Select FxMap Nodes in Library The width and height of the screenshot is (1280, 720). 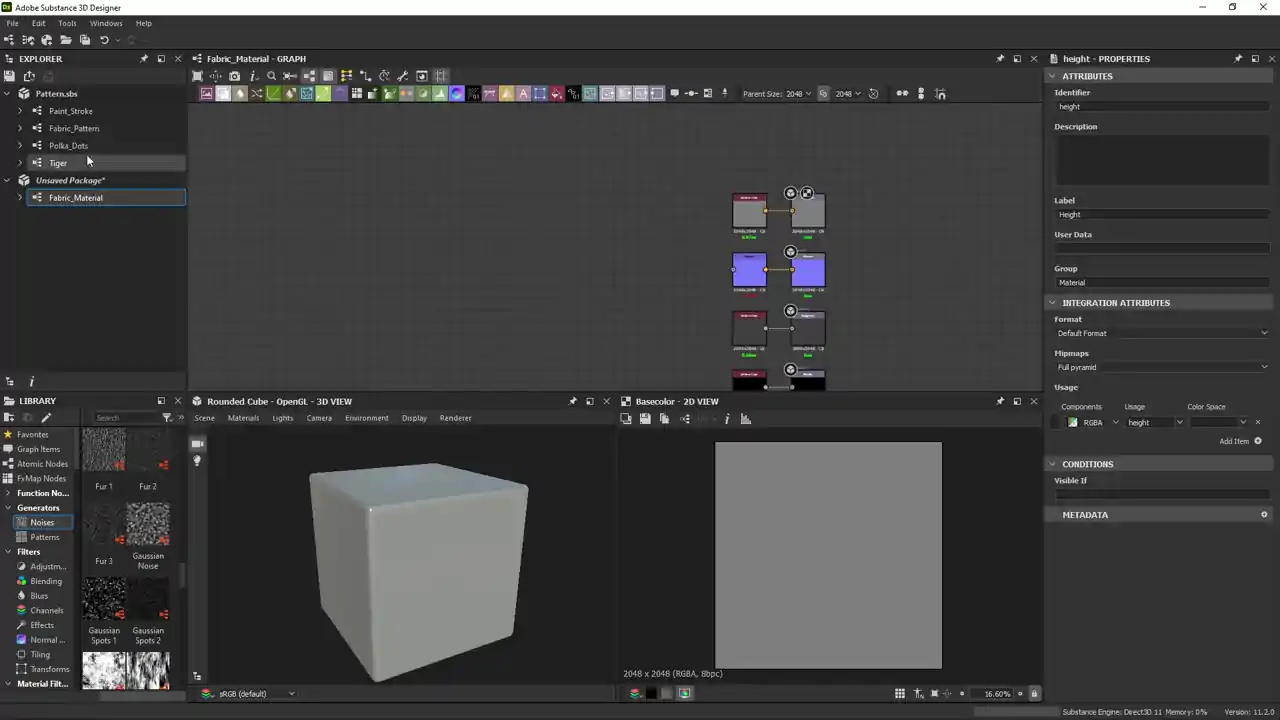(41, 478)
